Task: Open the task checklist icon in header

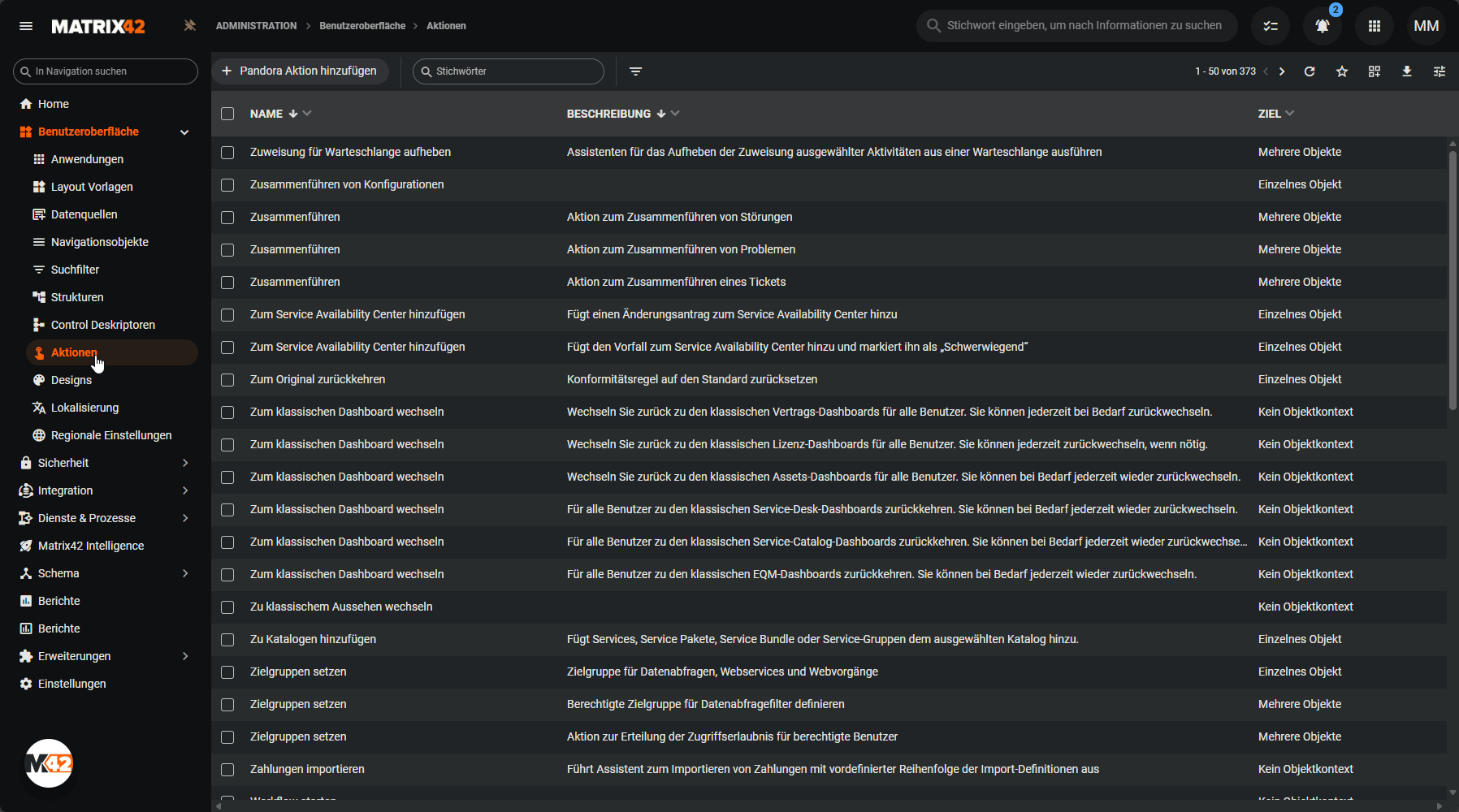Action: point(1271,26)
